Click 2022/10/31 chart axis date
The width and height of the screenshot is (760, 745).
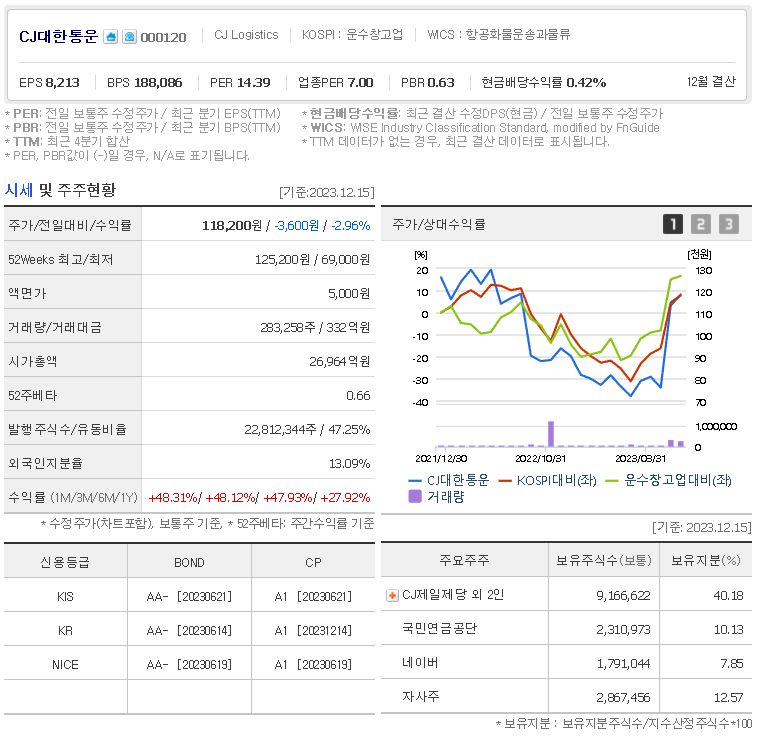click(540, 459)
